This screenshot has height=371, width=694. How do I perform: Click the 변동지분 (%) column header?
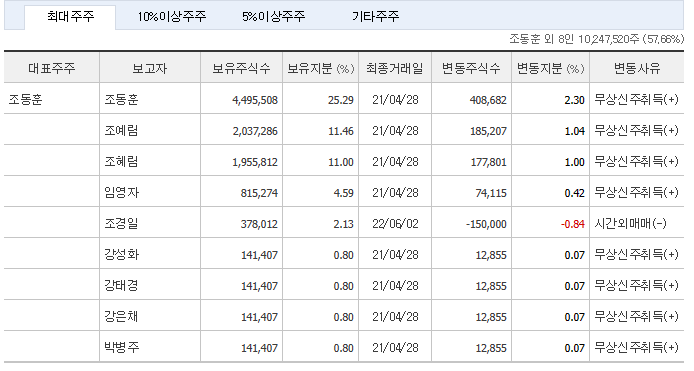point(551,68)
